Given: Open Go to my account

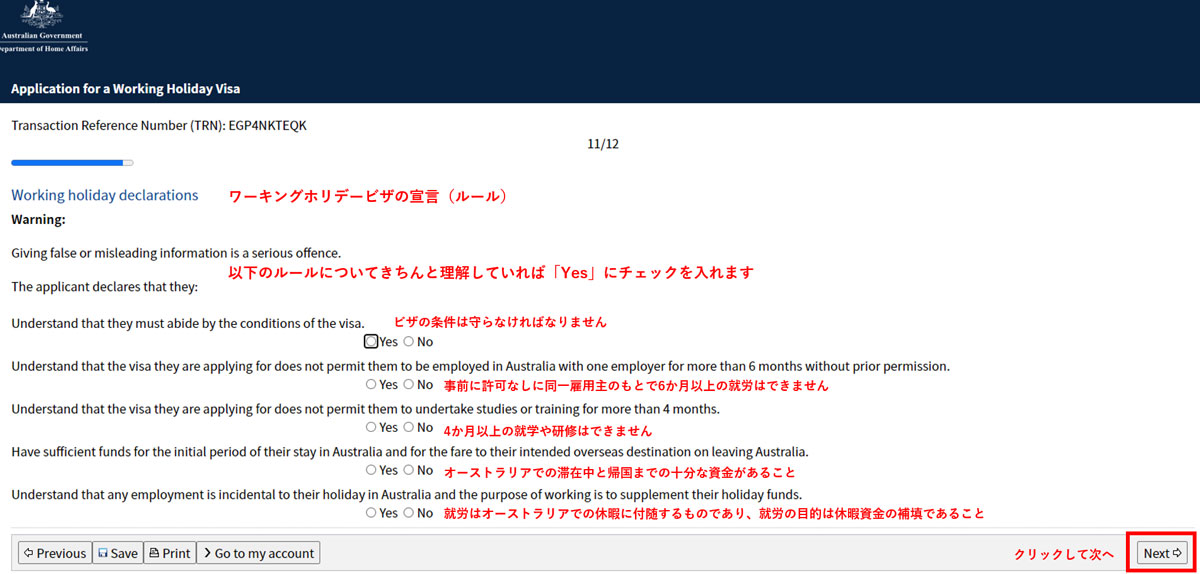Looking at the screenshot, I should coord(258,553).
